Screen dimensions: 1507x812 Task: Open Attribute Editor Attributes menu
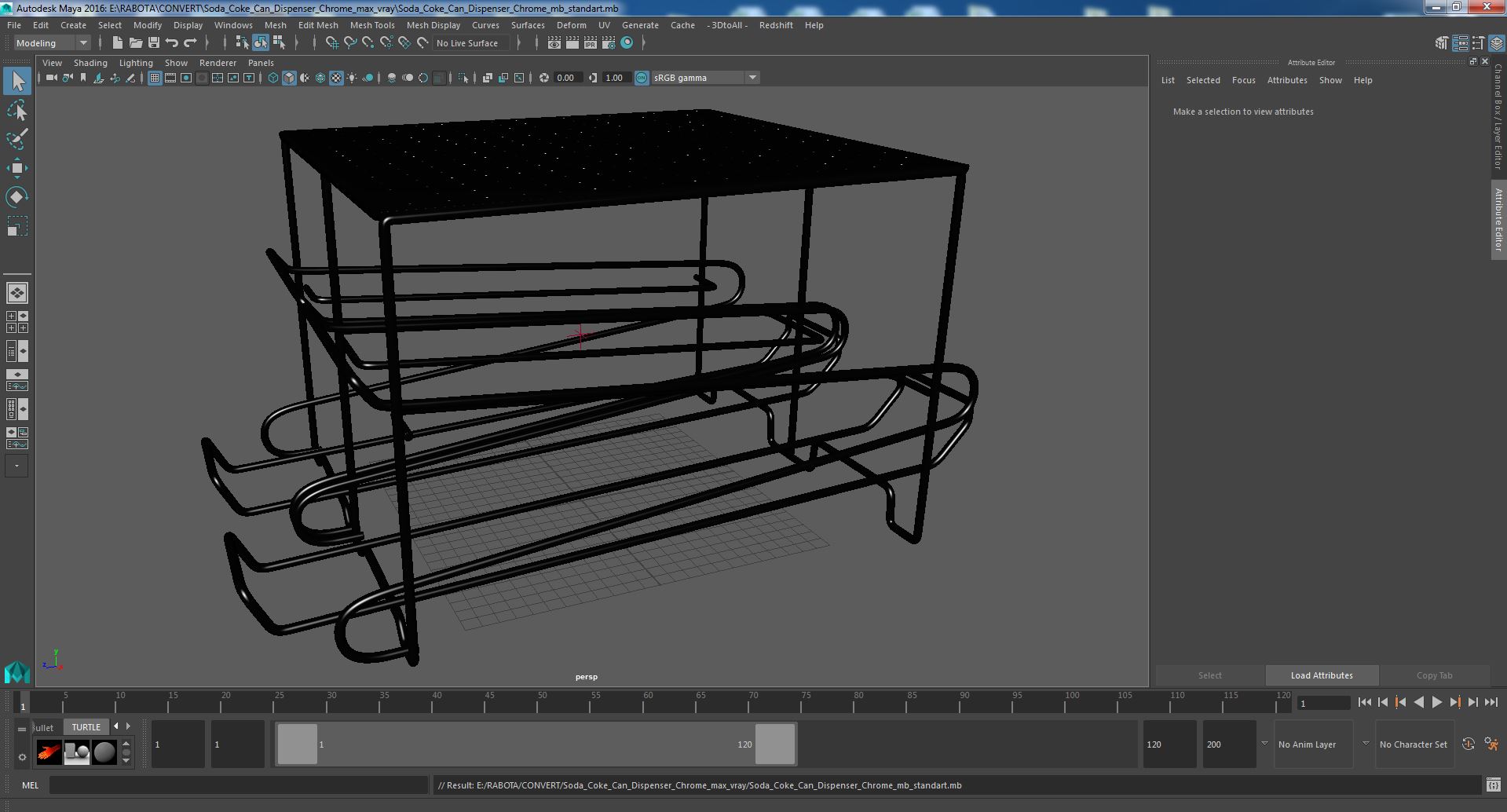pos(1287,80)
